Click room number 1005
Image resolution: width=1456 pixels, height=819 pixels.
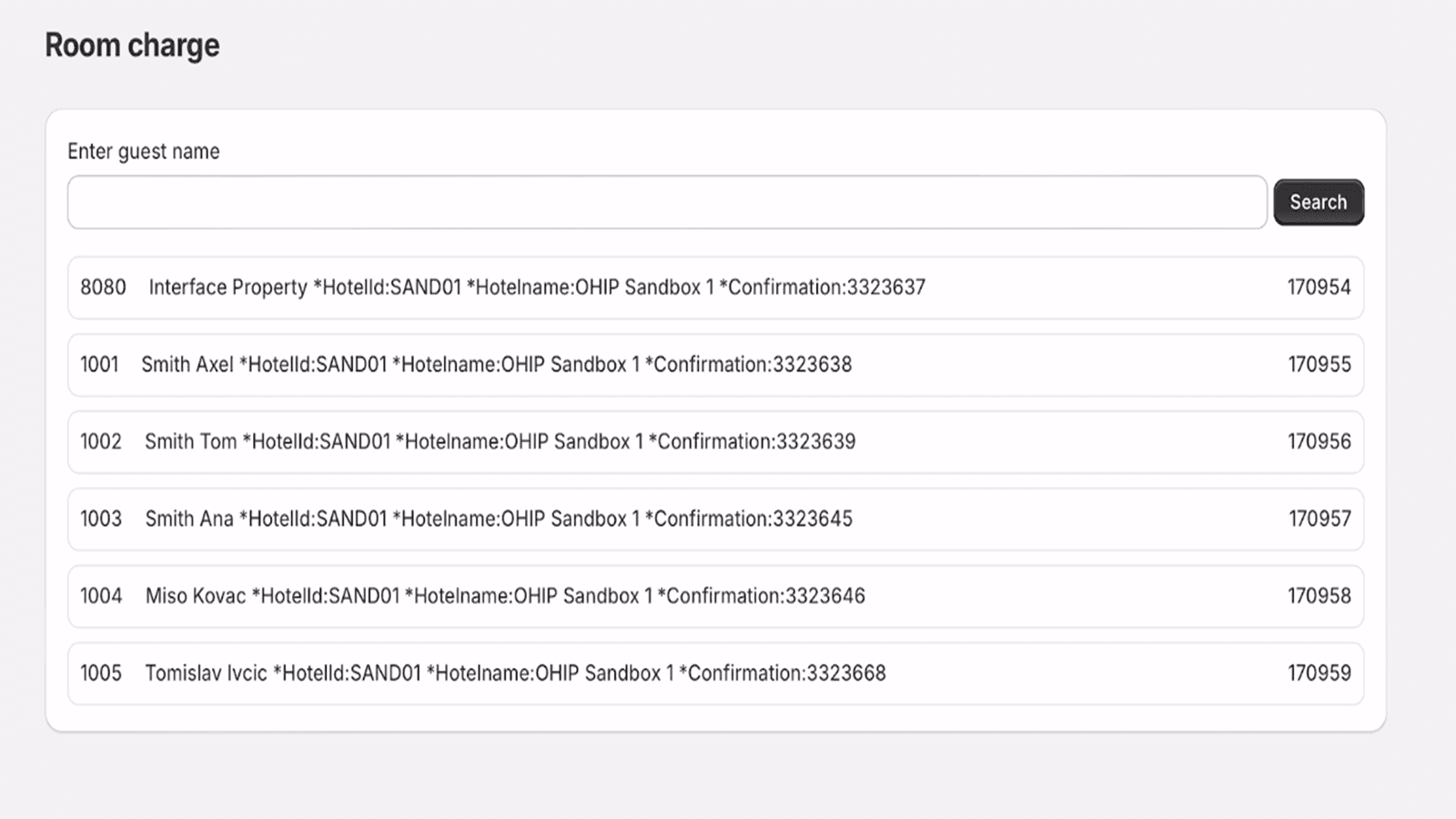(101, 674)
